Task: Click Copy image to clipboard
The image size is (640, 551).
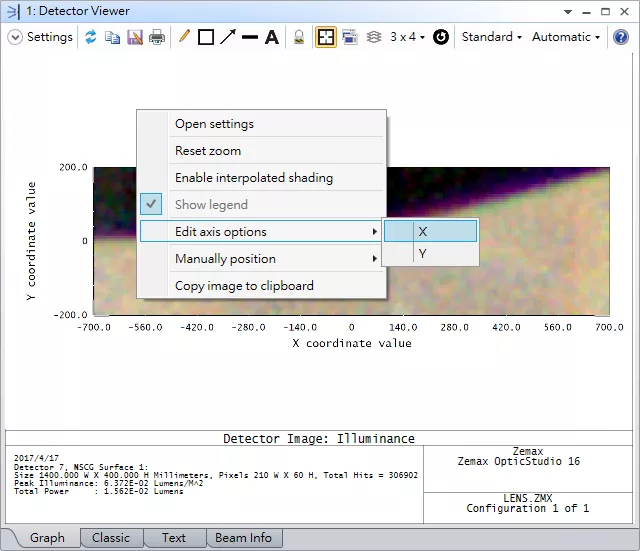Action: pyautogui.click(x=244, y=286)
